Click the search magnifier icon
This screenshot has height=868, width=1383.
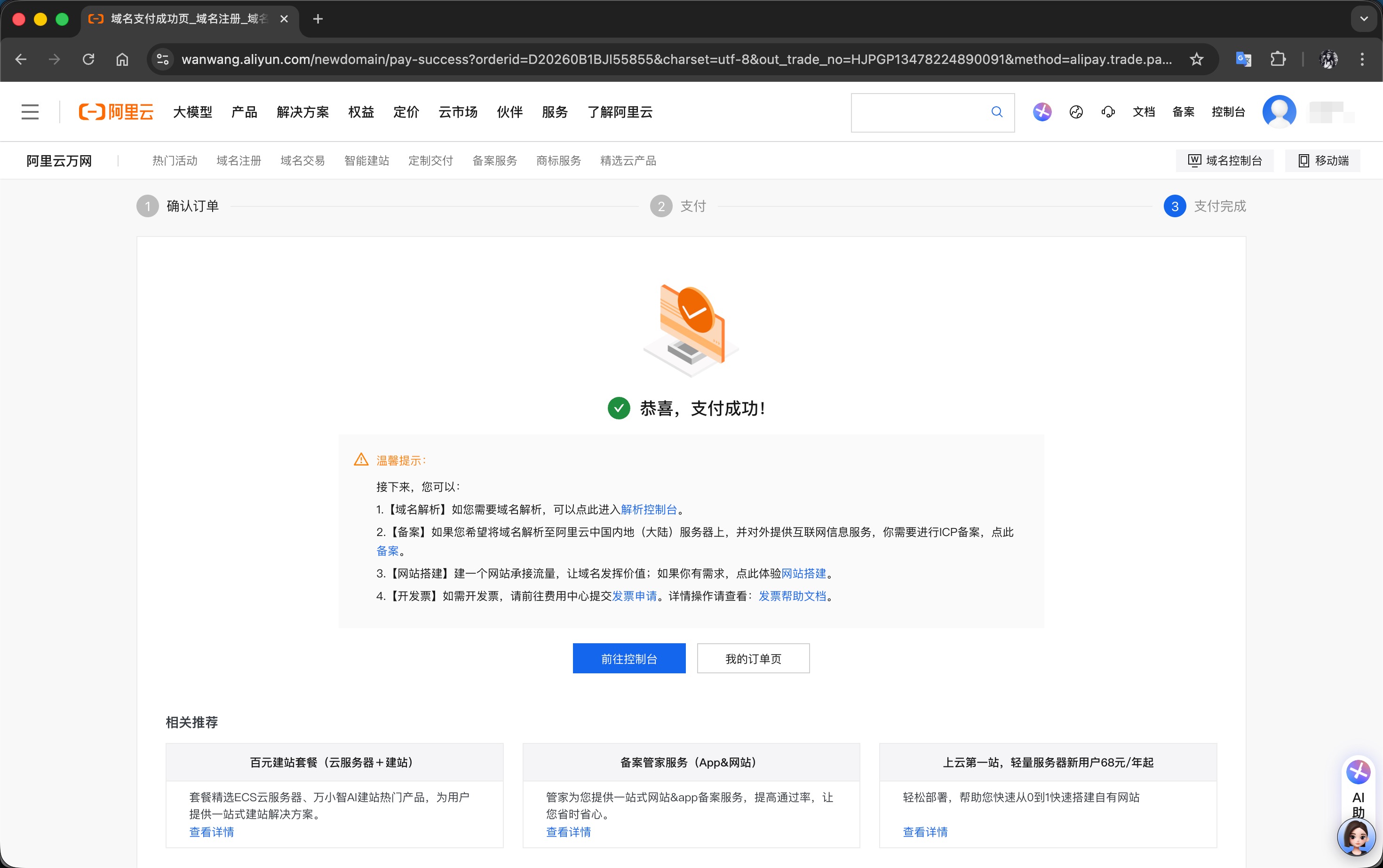click(996, 112)
